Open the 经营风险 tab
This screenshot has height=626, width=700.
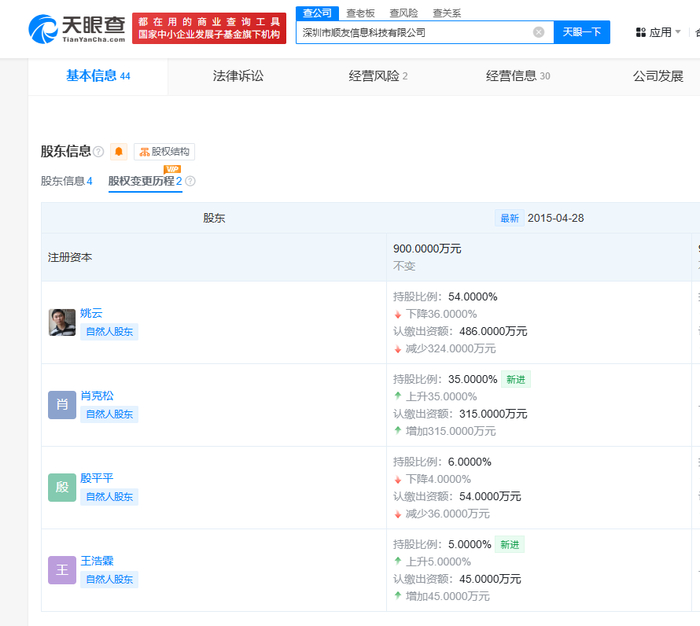click(378, 76)
